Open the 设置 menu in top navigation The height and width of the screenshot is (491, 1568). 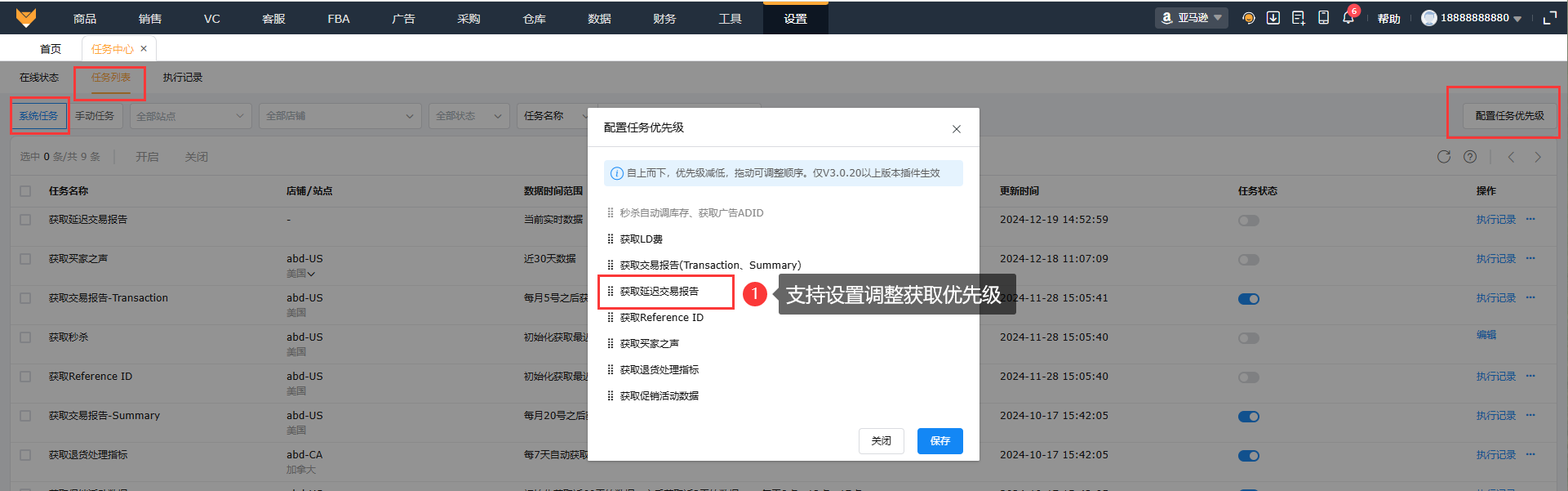[796, 18]
